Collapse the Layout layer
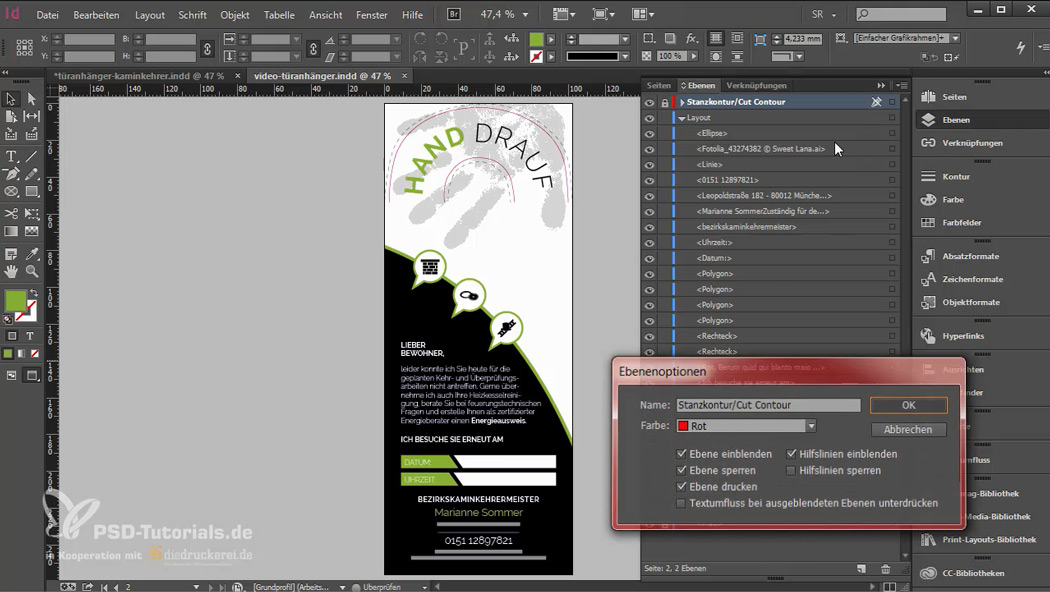1050x592 pixels. tap(682, 118)
